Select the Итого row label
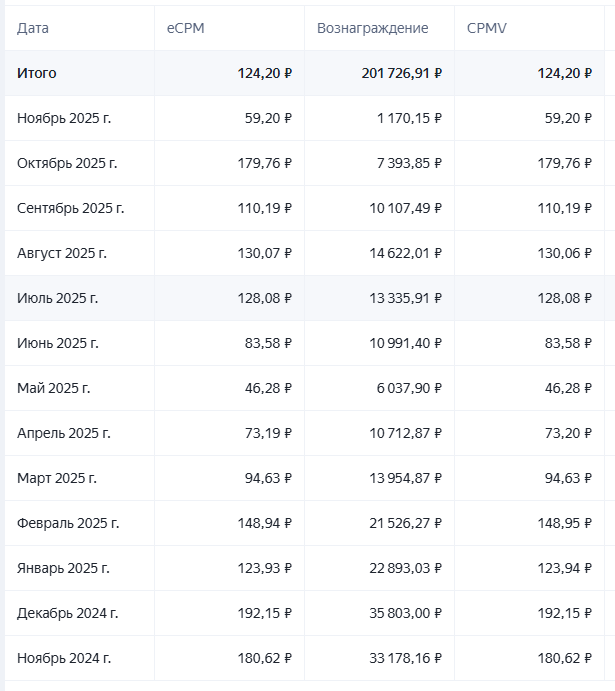The image size is (615, 691). [x=37, y=73]
